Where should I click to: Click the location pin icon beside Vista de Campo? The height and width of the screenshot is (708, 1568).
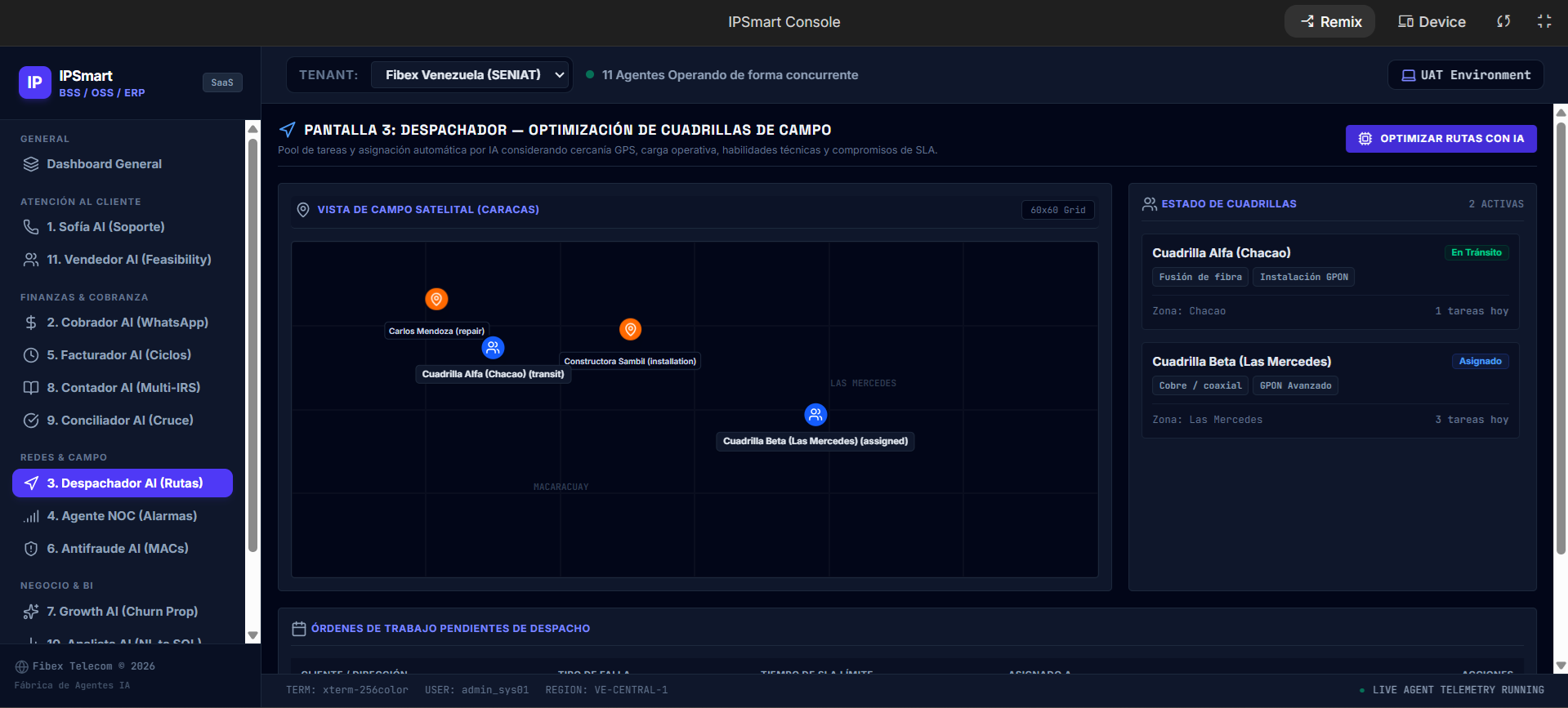(303, 210)
